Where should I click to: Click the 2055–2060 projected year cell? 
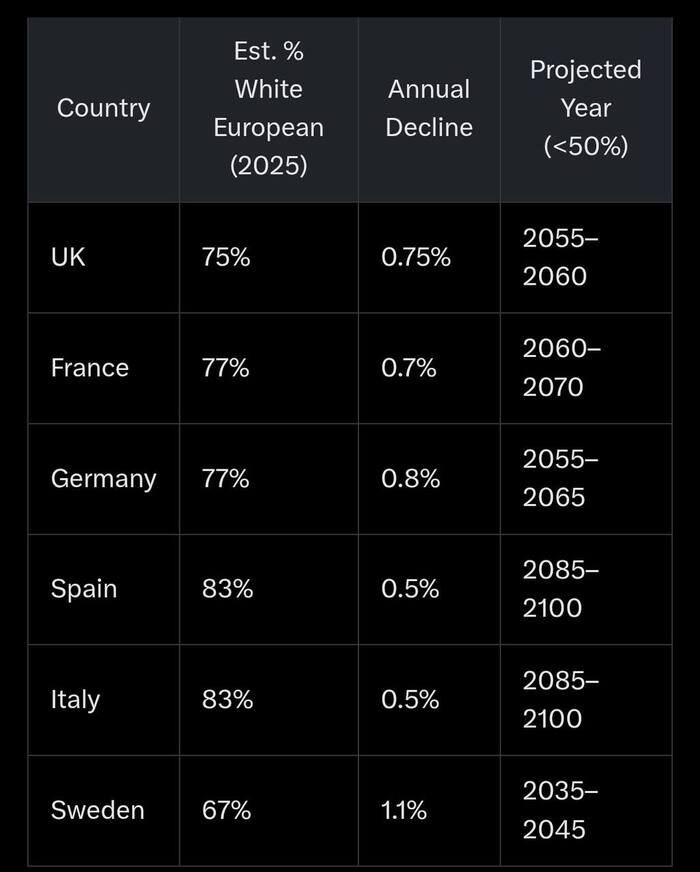pyautogui.click(x=560, y=257)
